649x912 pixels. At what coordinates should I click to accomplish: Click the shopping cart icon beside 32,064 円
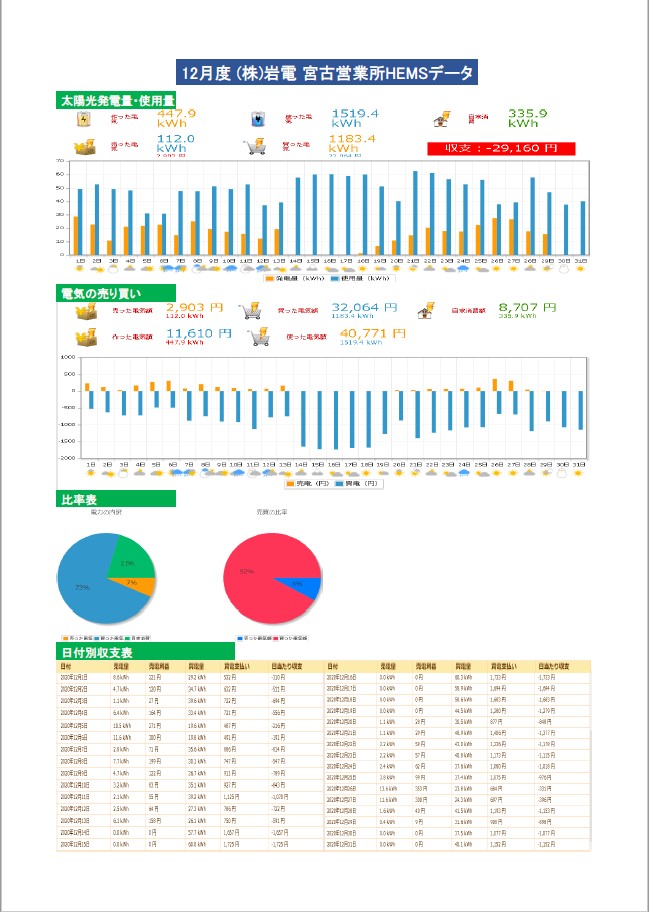[x=250, y=311]
